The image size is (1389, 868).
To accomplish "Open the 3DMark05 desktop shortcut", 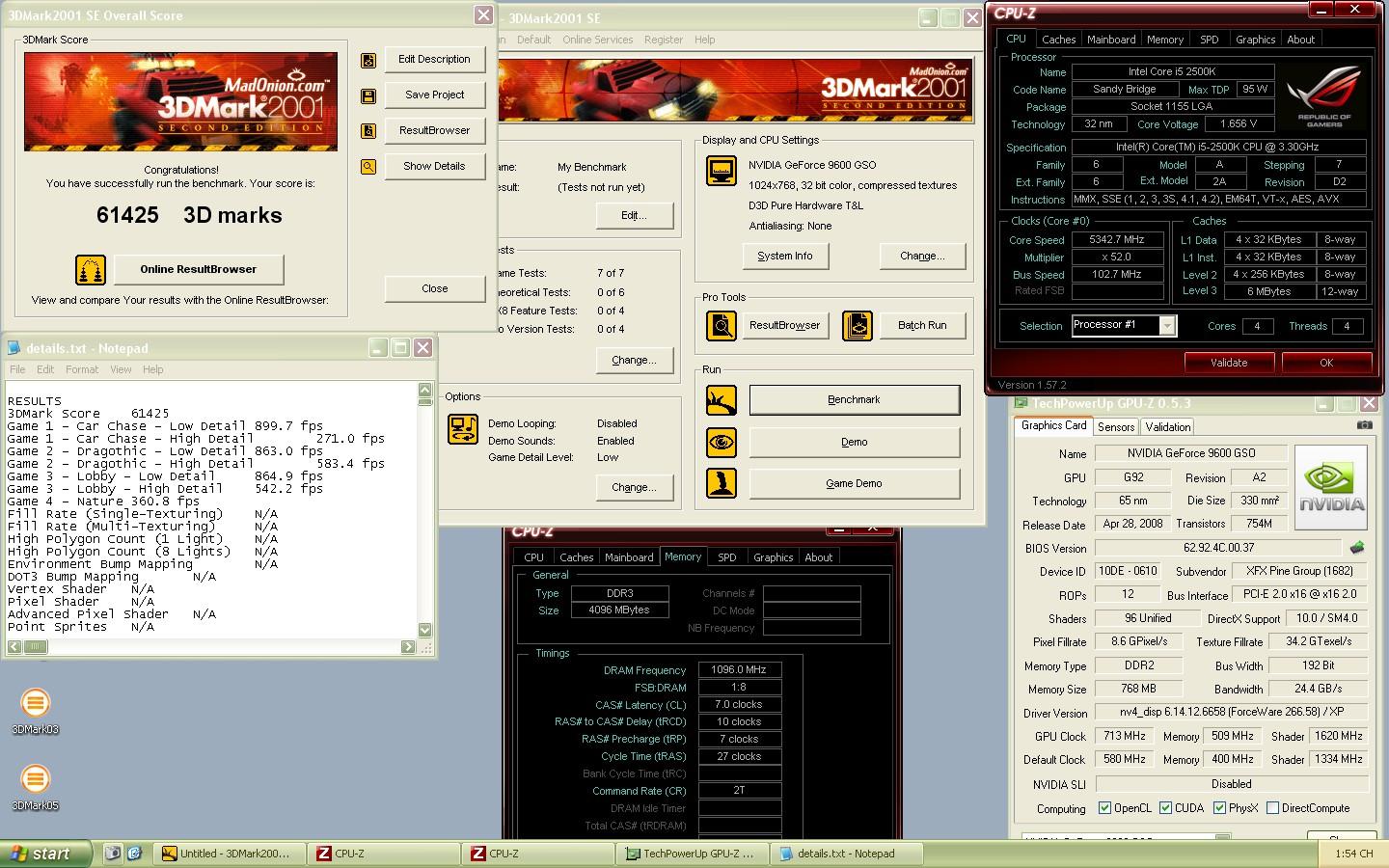I will point(35,787).
